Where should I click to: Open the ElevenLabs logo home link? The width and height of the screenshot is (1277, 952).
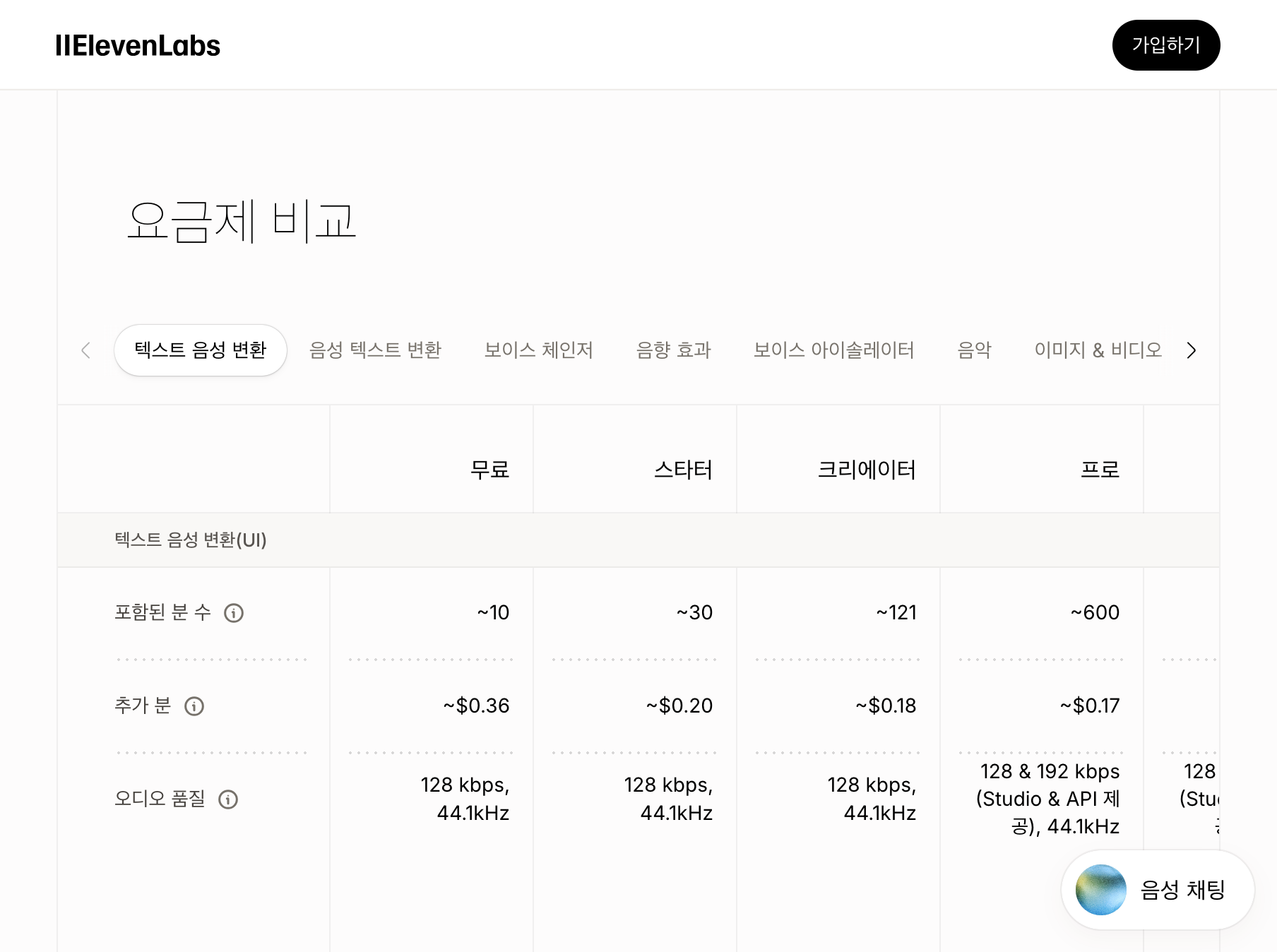[x=138, y=46]
